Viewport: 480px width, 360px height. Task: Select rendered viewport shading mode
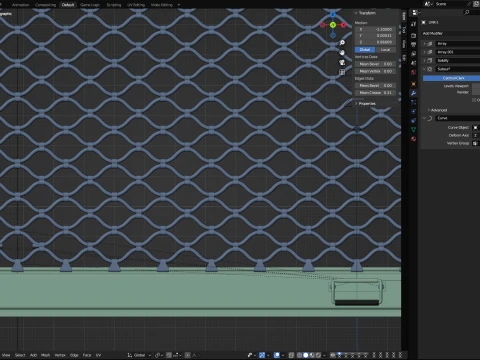click(x=318, y=355)
